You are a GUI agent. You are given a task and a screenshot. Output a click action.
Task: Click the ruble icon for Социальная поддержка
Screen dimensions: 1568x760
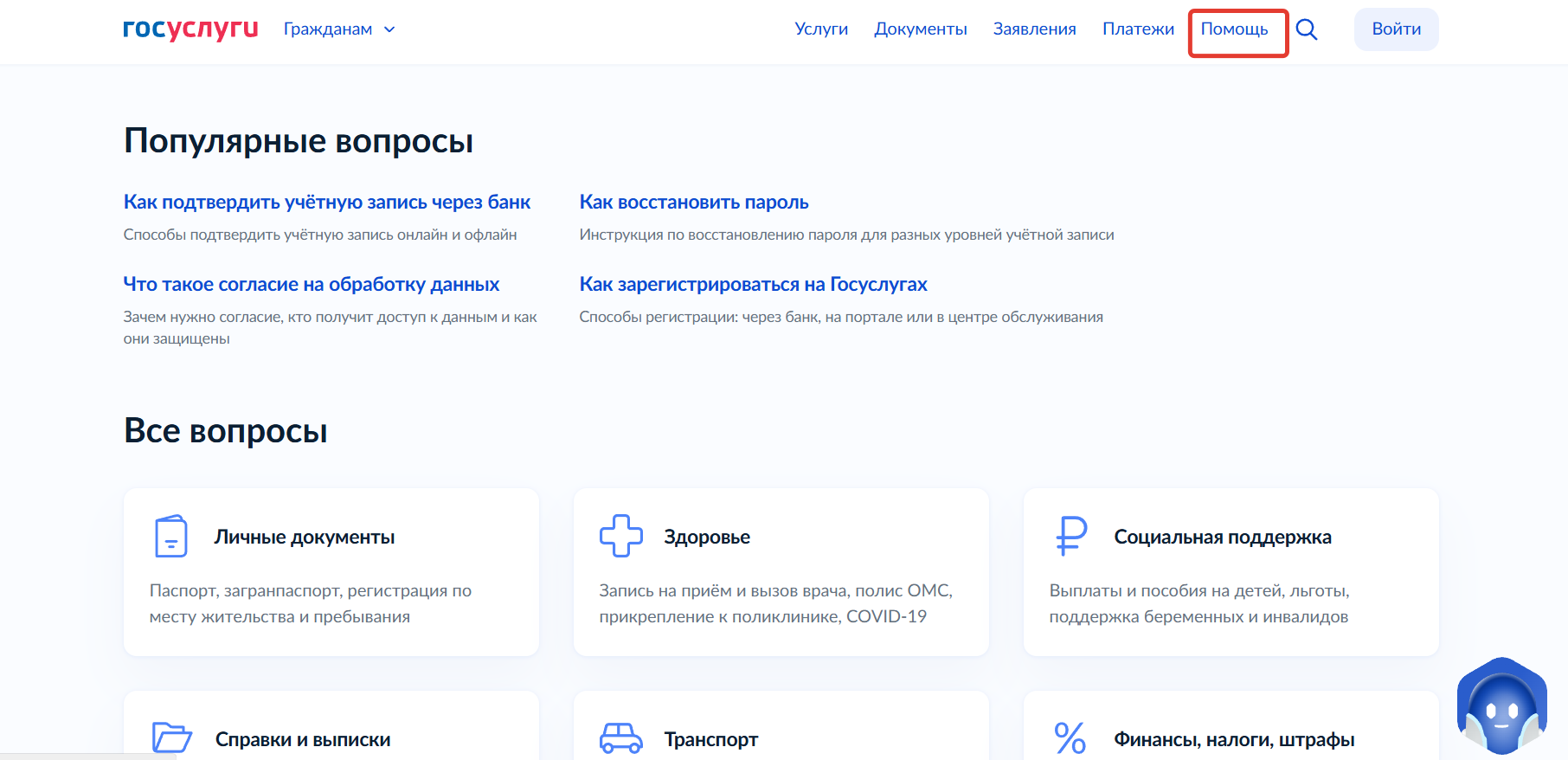tap(1071, 537)
